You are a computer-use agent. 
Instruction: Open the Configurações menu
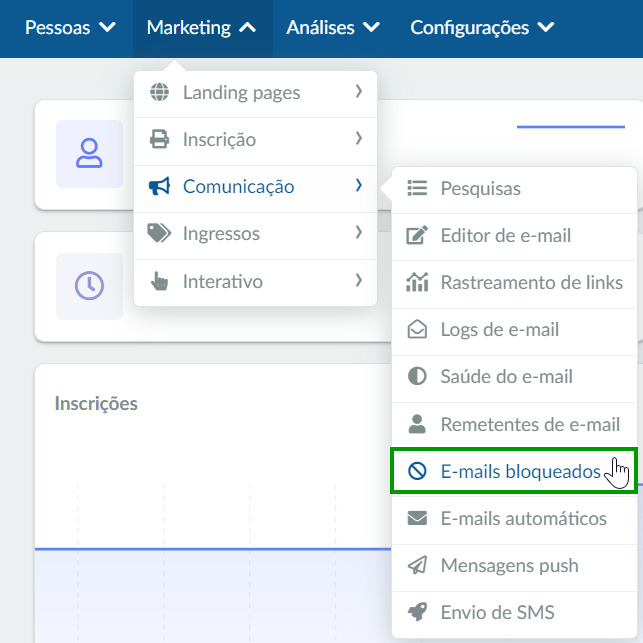[482, 27]
